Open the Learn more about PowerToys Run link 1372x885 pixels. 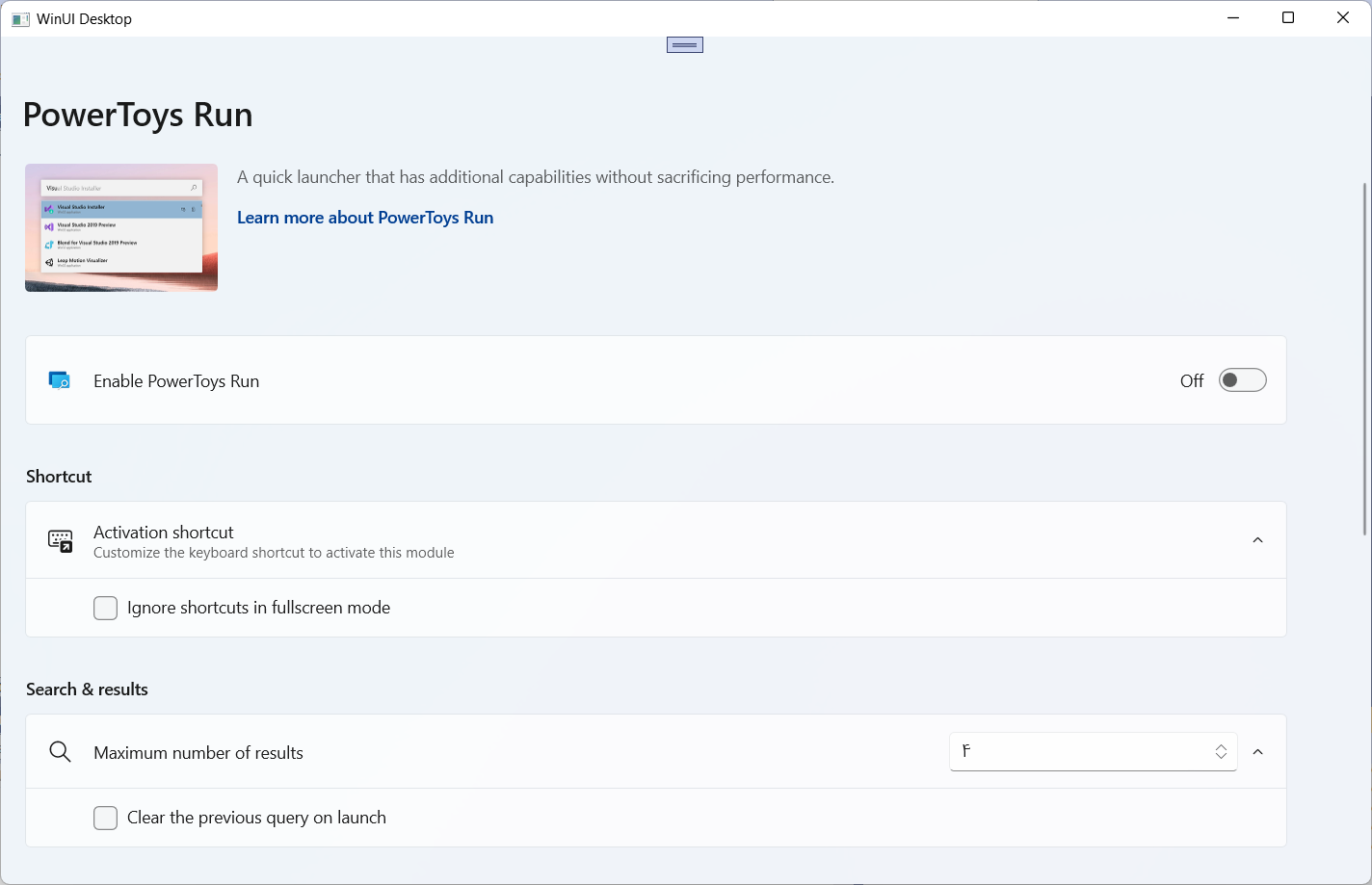(x=365, y=218)
